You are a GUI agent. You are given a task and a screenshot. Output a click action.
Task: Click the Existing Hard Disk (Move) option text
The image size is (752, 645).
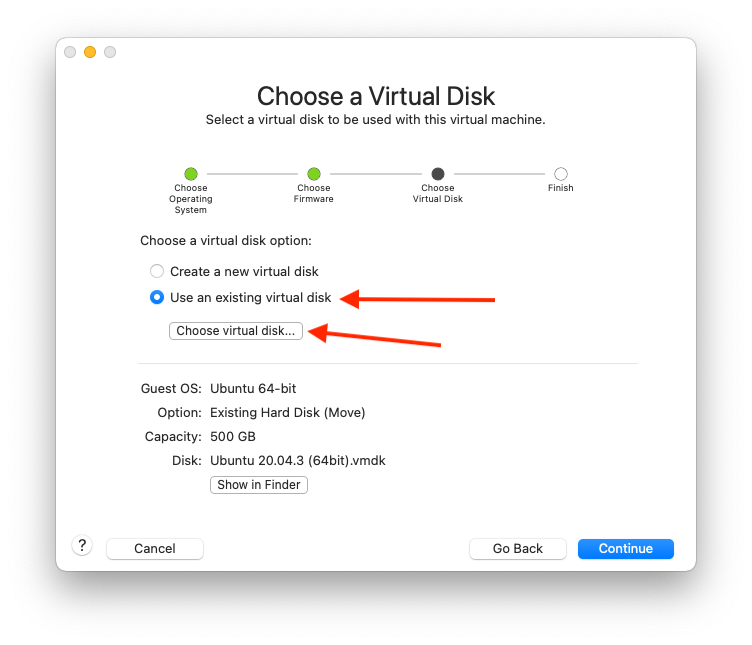(288, 412)
